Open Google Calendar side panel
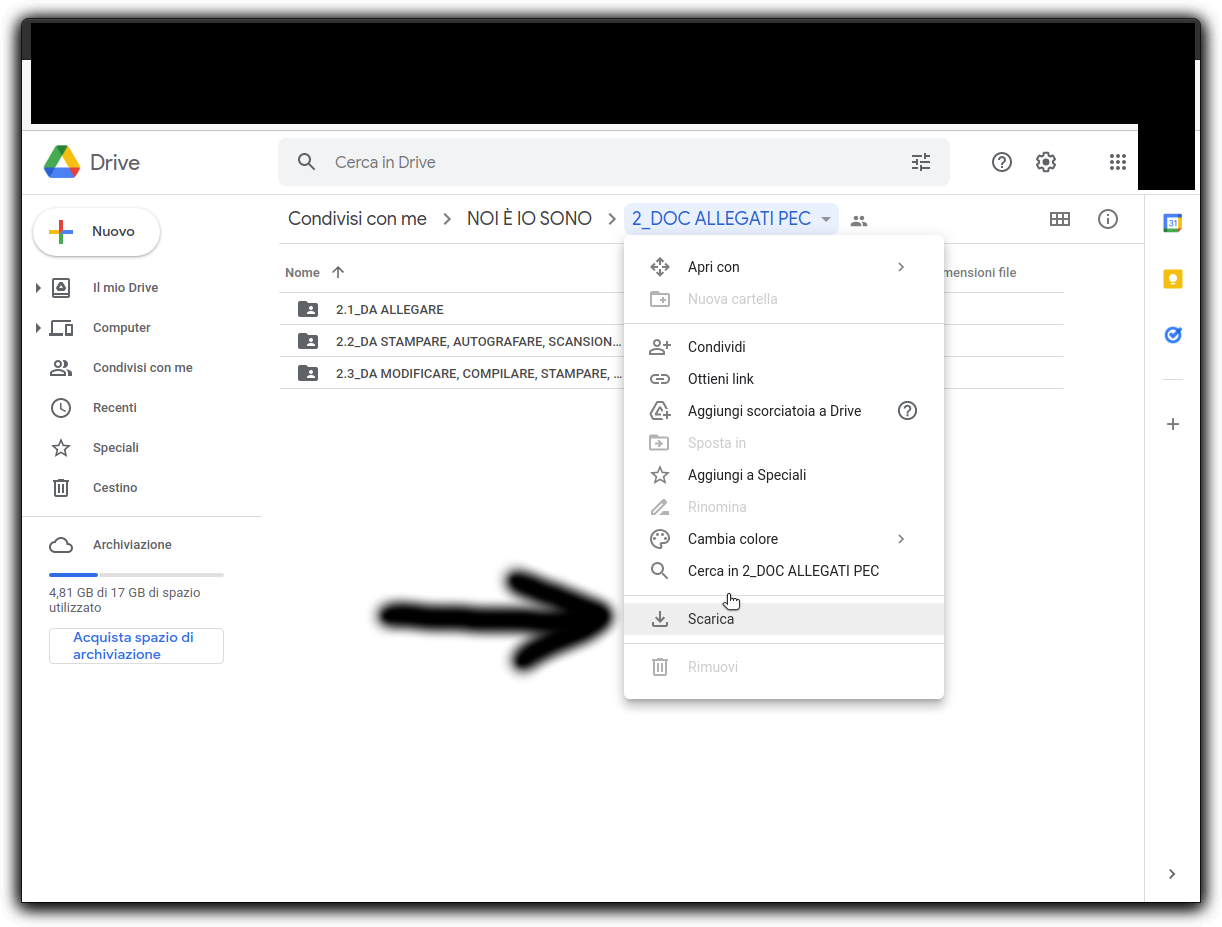This screenshot has height=927, width=1222. pos(1173,223)
